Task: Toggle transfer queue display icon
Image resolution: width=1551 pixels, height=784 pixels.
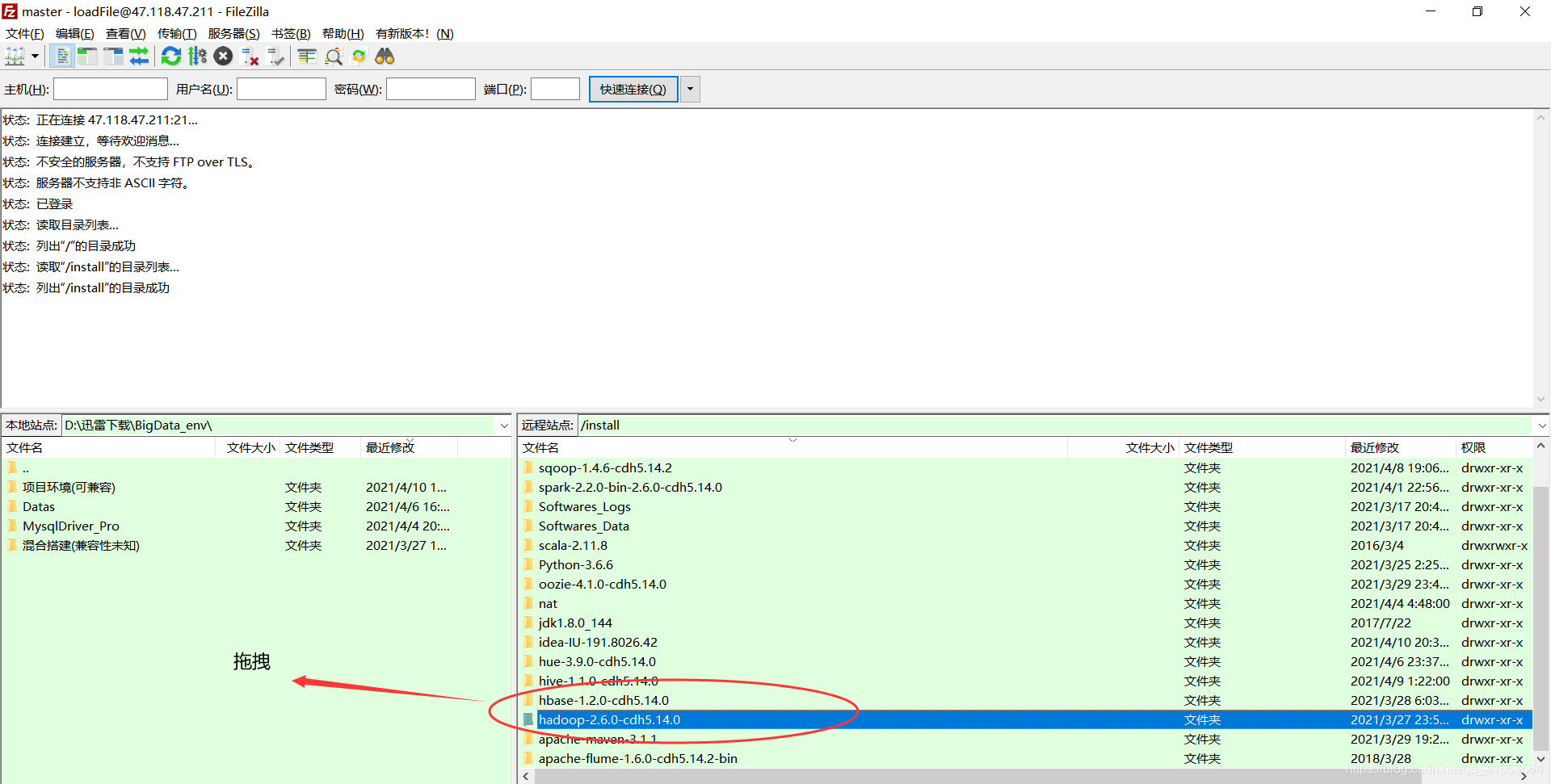Action: 139,56
